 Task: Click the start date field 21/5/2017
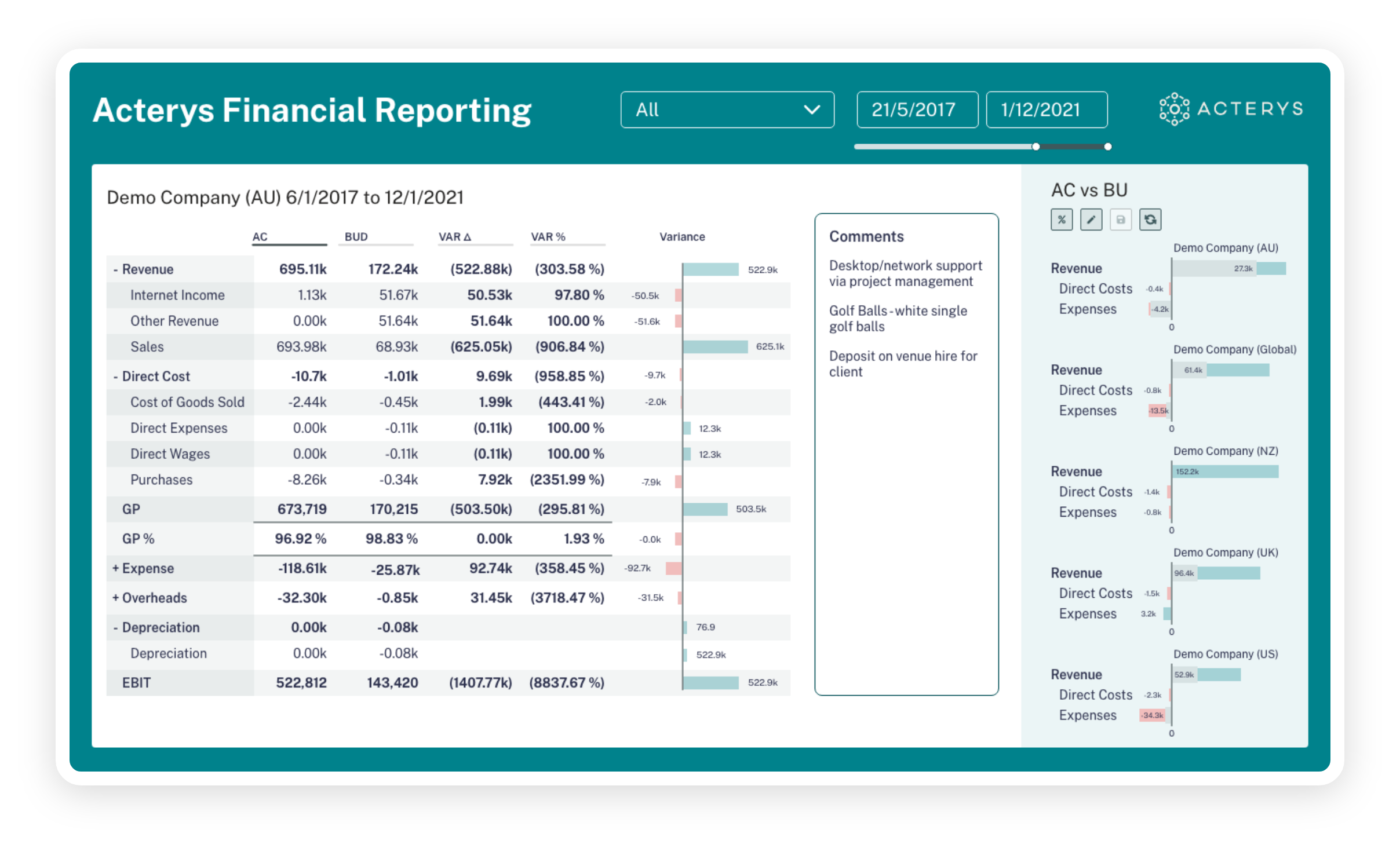[917, 109]
